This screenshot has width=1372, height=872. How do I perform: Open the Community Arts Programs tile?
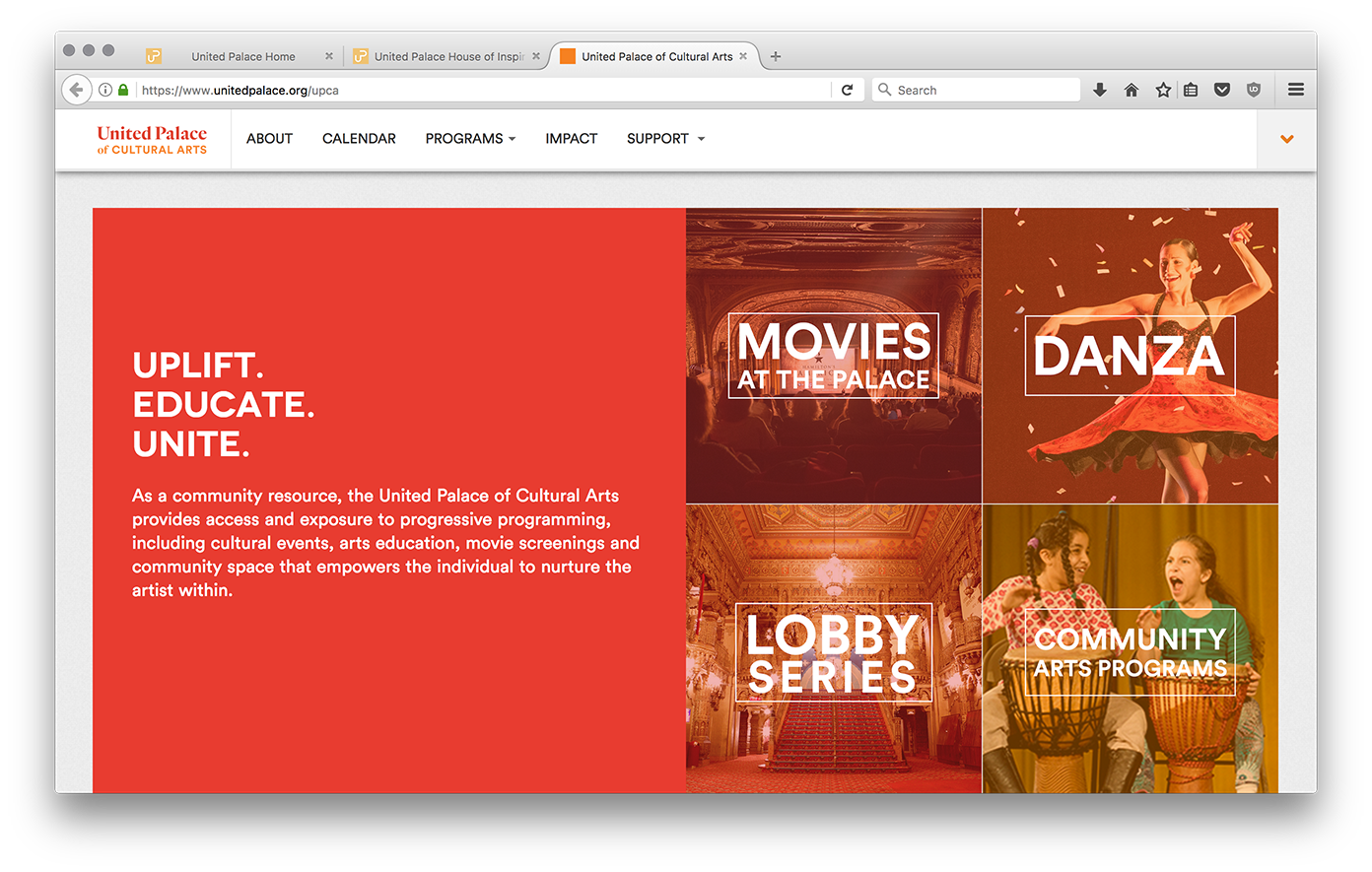tap(1130, 650)
